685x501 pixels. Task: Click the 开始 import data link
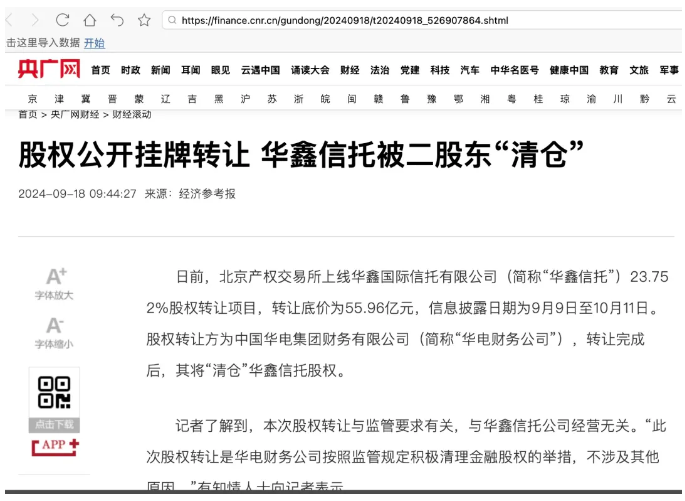pyautogui.click(x=94, y=43)
